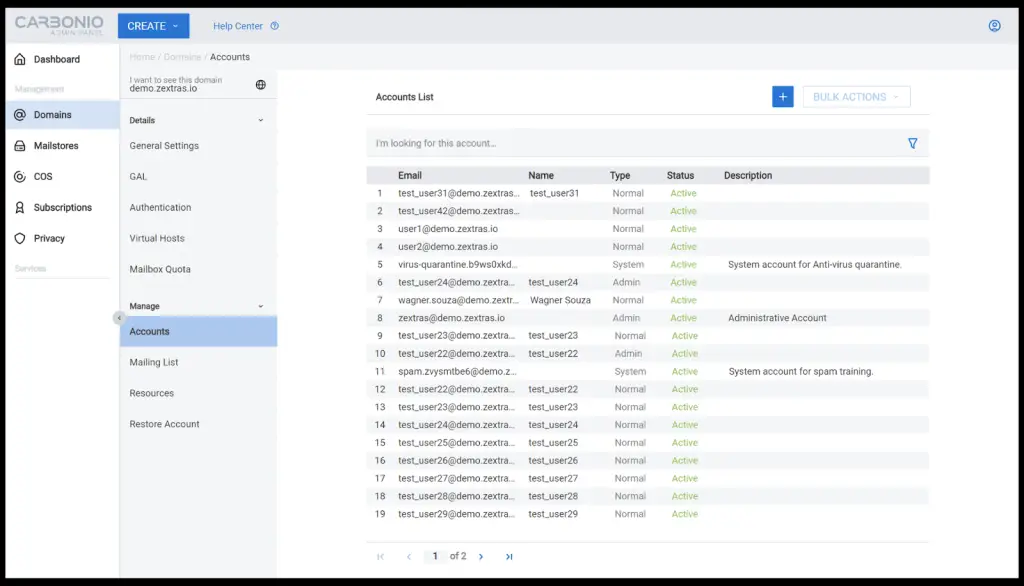Click the Home breadcrumb link
The width and height of the screenshot is (1024, 586).
(142, 57)
